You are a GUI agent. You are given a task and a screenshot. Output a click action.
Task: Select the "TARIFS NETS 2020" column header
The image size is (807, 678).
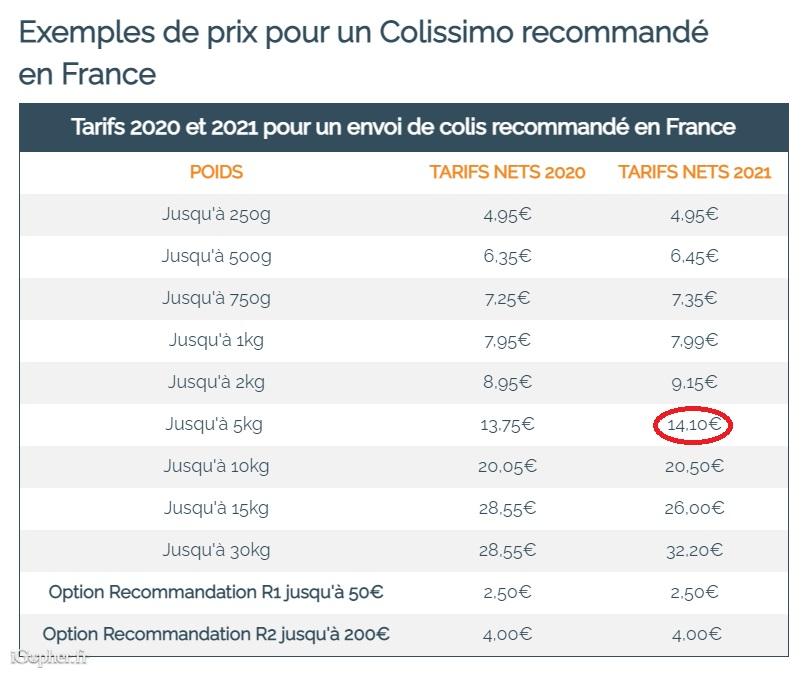[507, 172]
